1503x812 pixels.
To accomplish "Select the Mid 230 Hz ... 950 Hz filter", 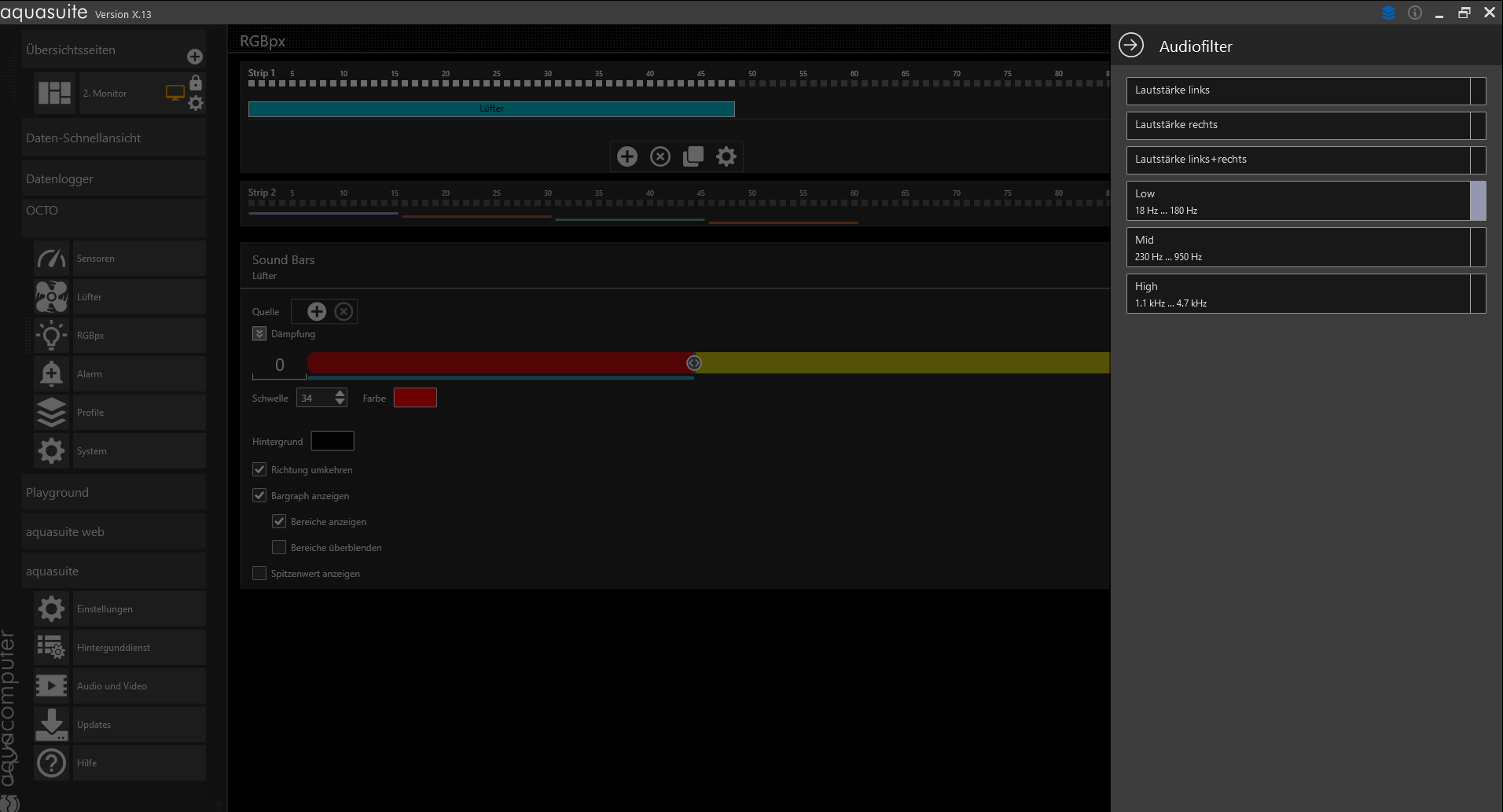I will [x=1306, y=248].
